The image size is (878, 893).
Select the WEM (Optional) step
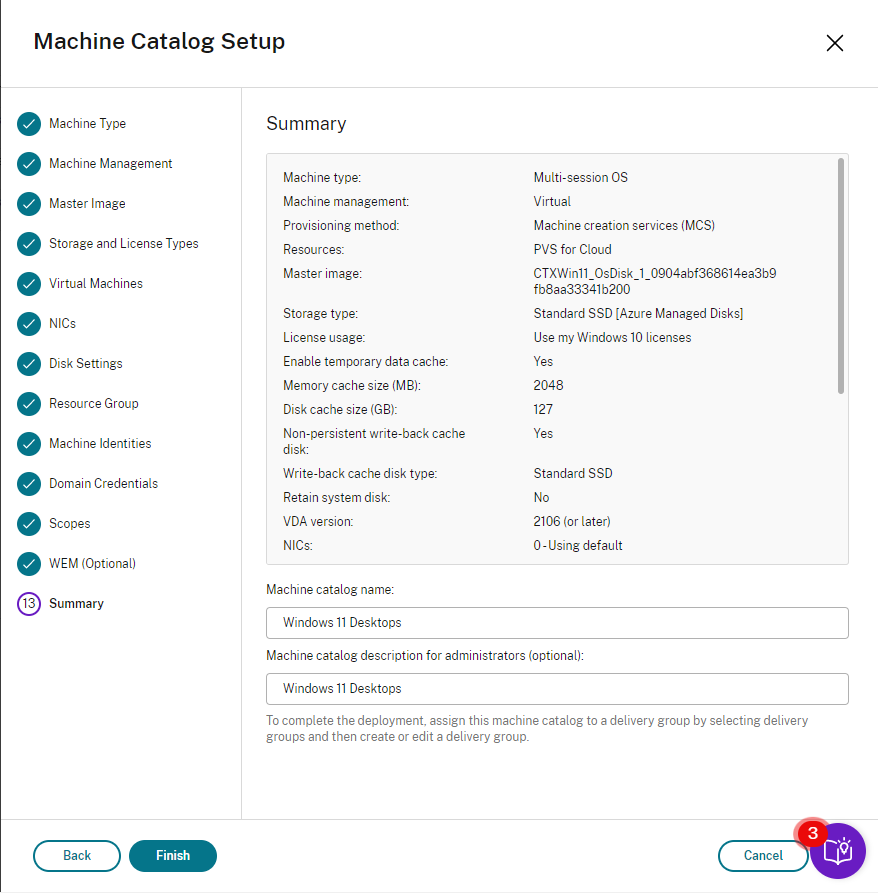tap(92, 564)
